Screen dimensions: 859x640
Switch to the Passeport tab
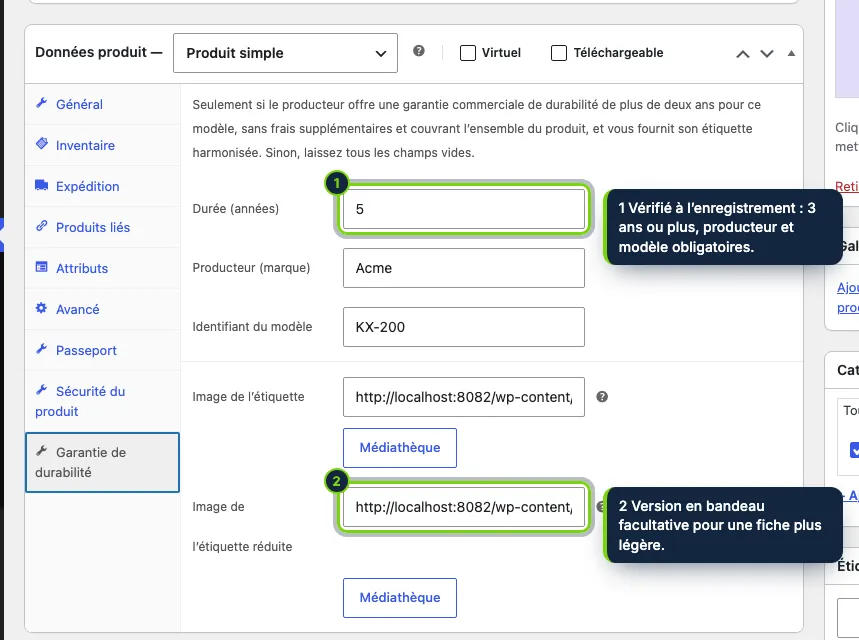click(102, 351)
